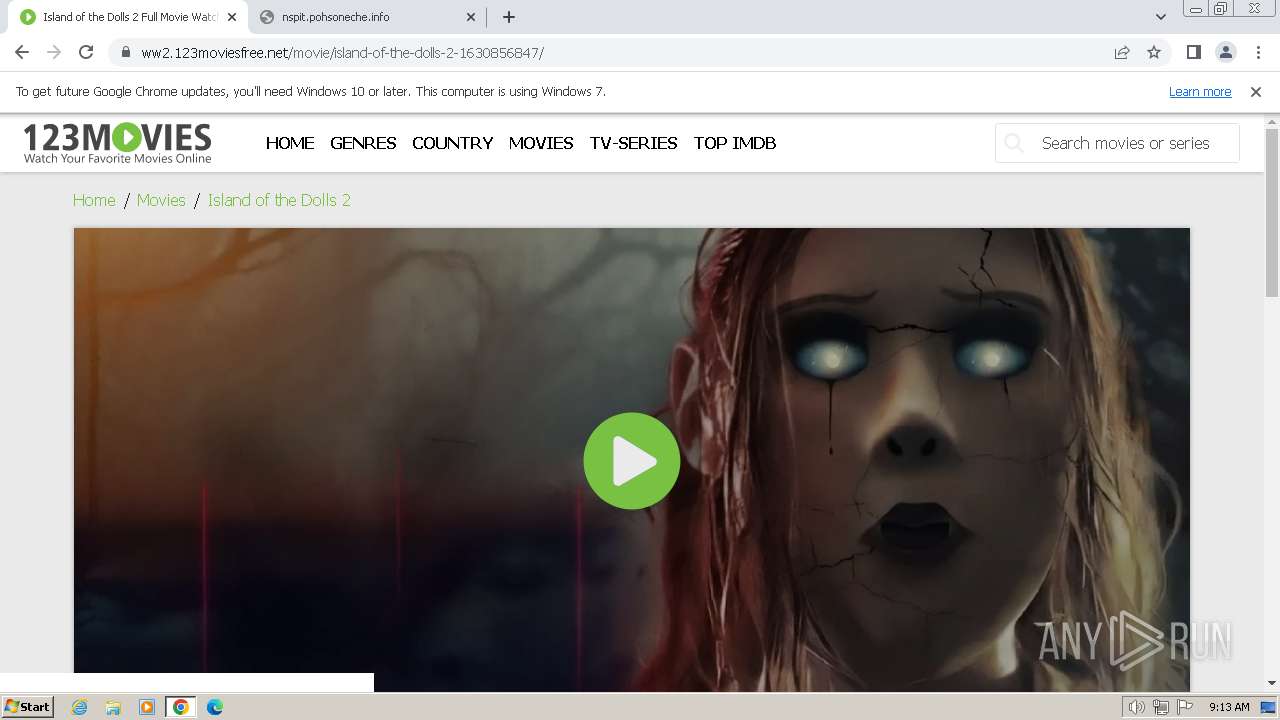Open COUNTRY menu

pos(452,143)
